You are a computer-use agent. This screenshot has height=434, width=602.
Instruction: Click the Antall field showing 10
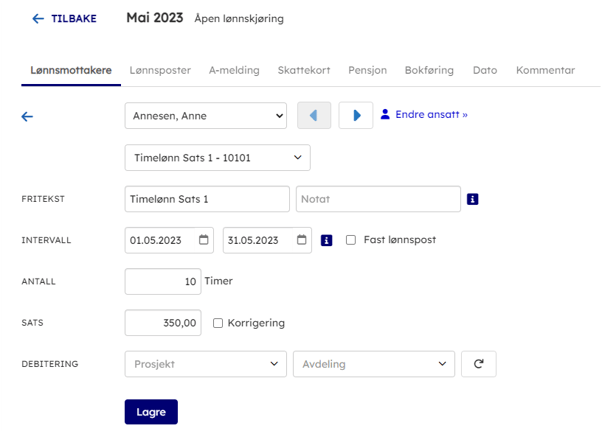click(163, 282)
